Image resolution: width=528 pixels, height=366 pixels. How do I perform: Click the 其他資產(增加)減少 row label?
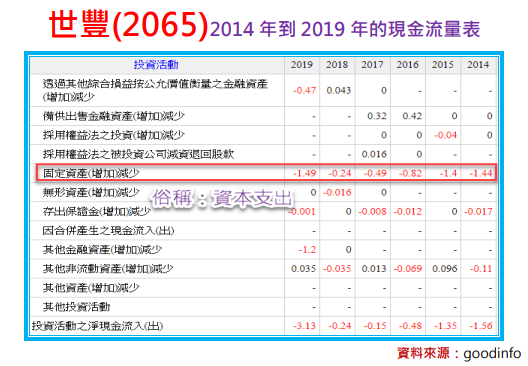(91, 288)
